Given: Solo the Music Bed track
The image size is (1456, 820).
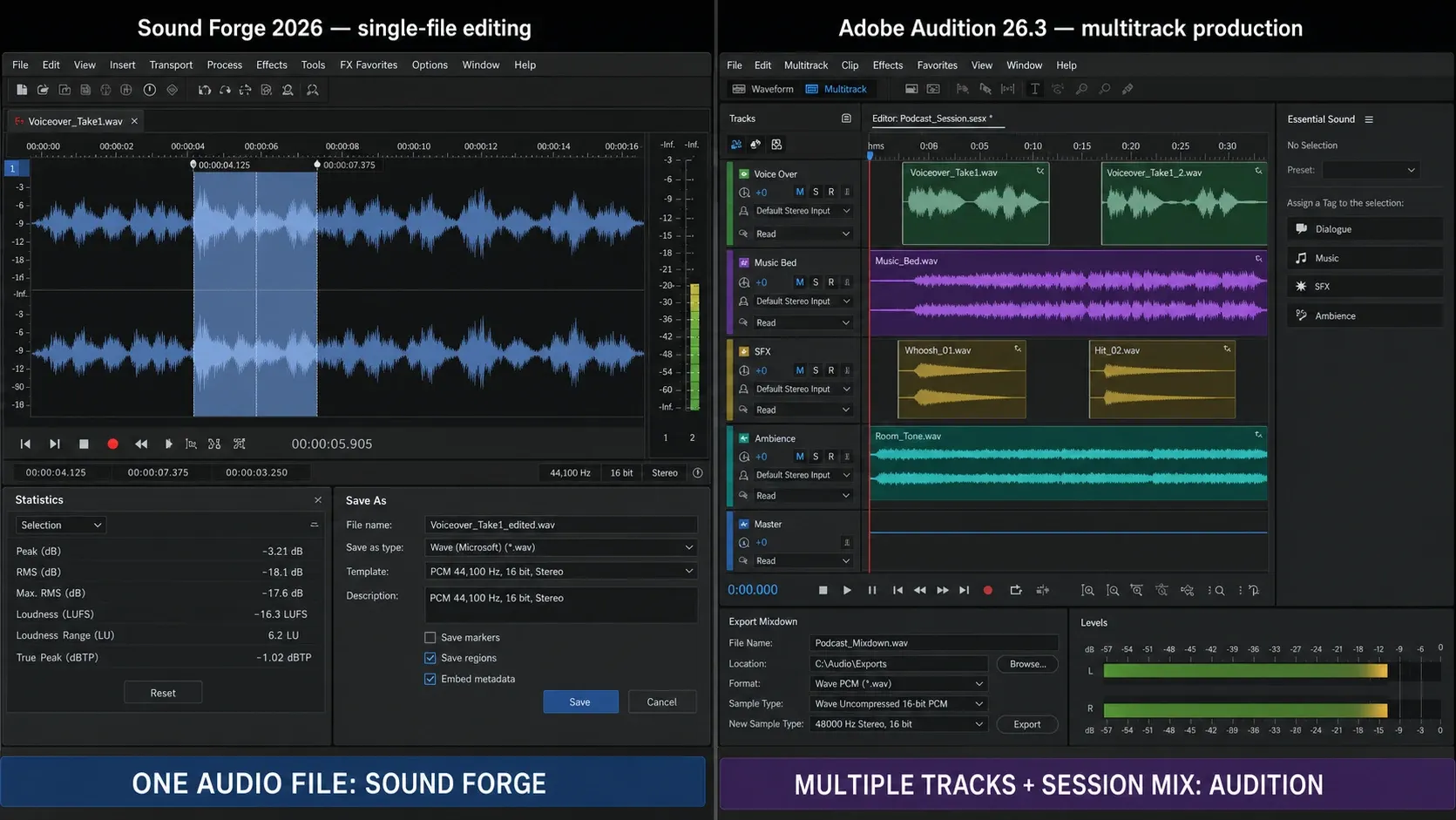Looking at the screenshot, I should 816,282.
